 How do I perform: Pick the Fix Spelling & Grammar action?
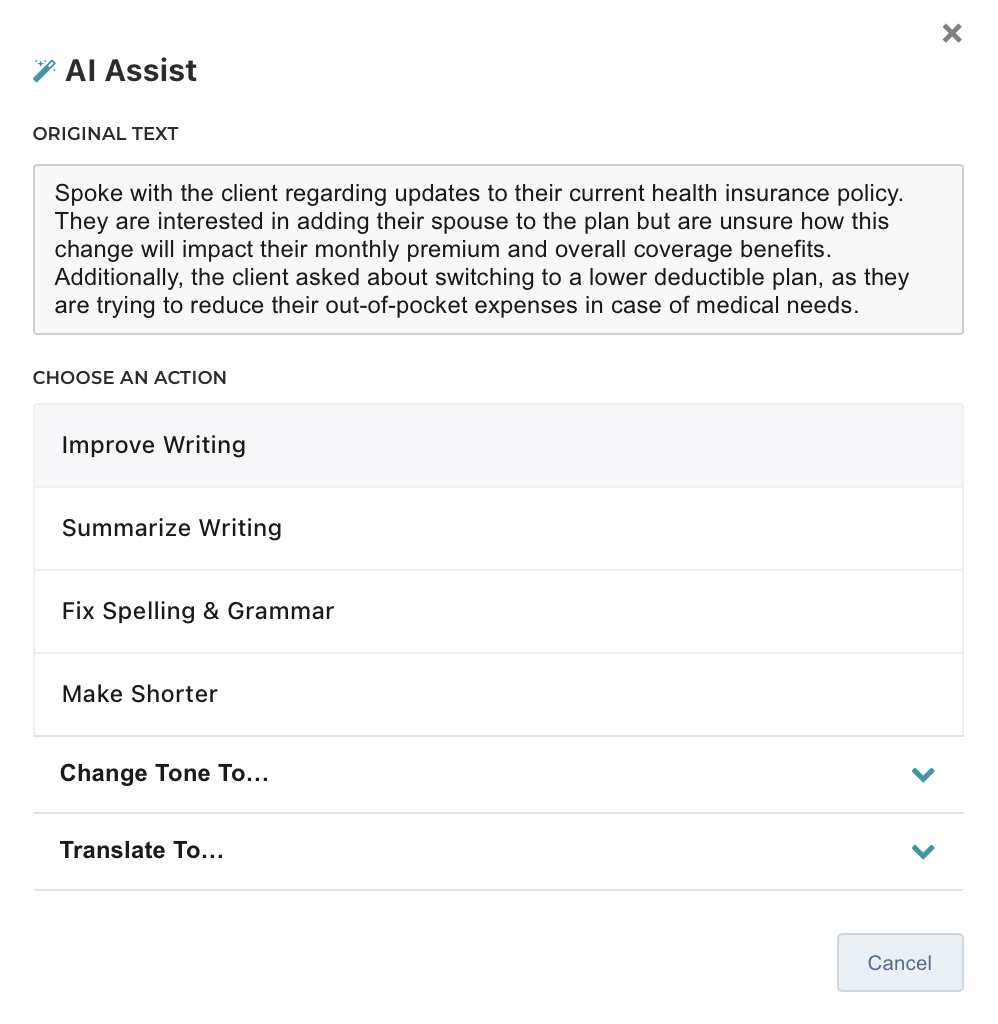[198, 612]
